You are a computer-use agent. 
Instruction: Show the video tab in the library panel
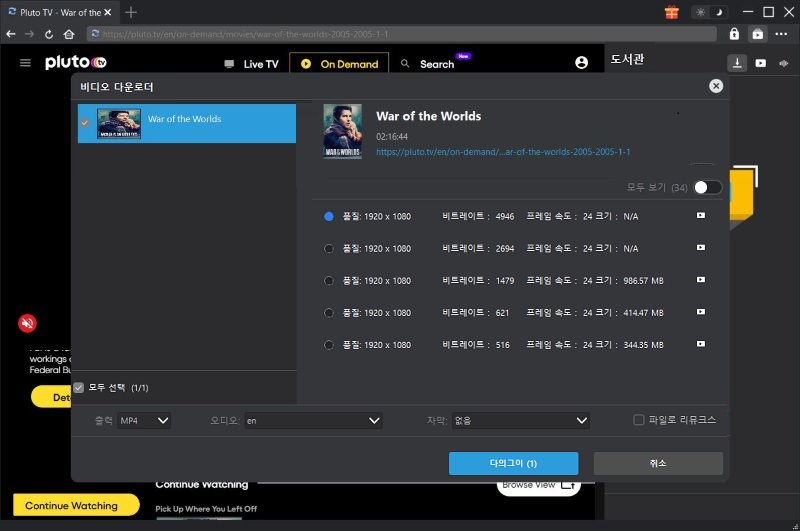click(761, 63)
